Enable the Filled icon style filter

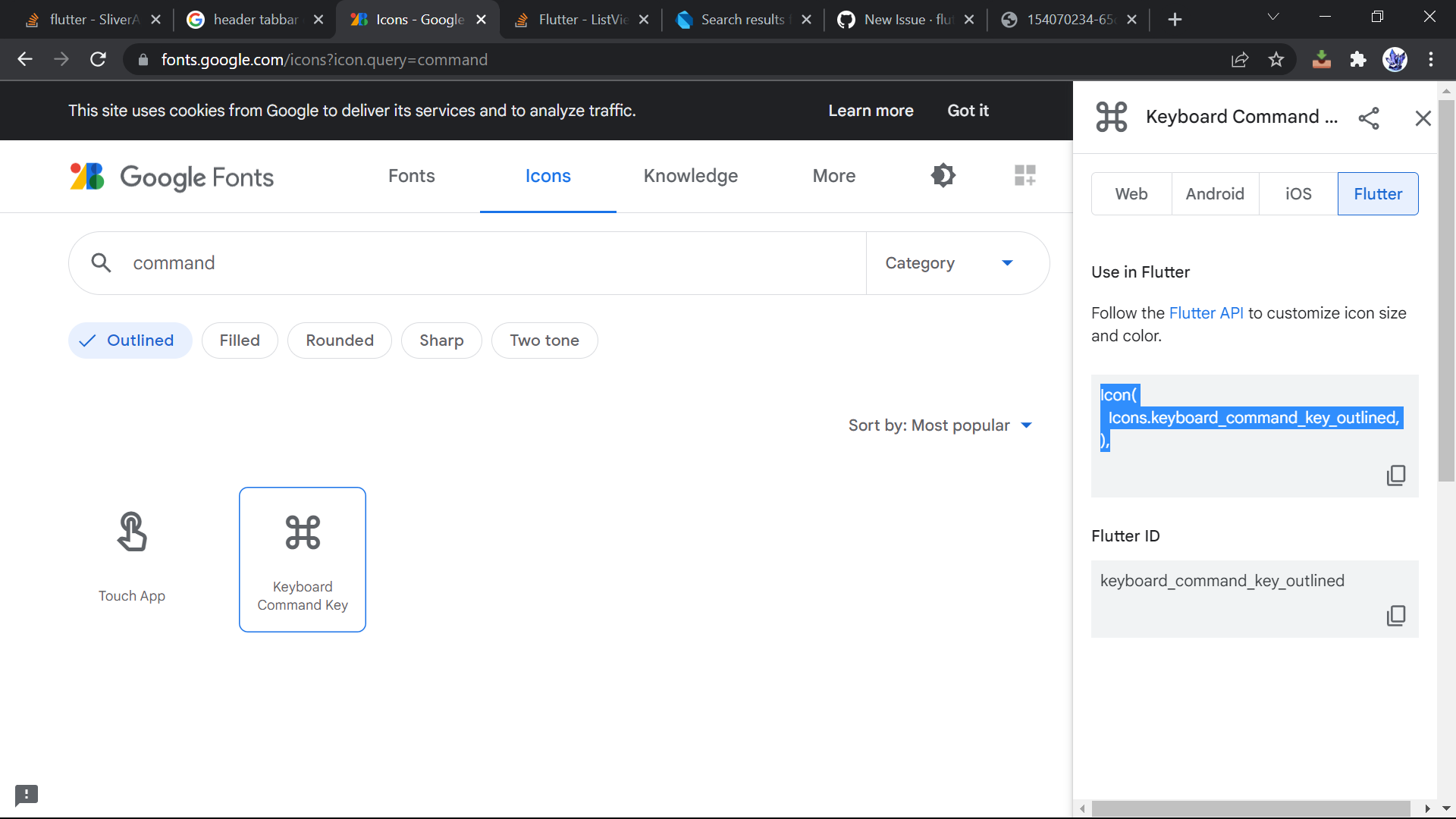[x=240, y=340]
